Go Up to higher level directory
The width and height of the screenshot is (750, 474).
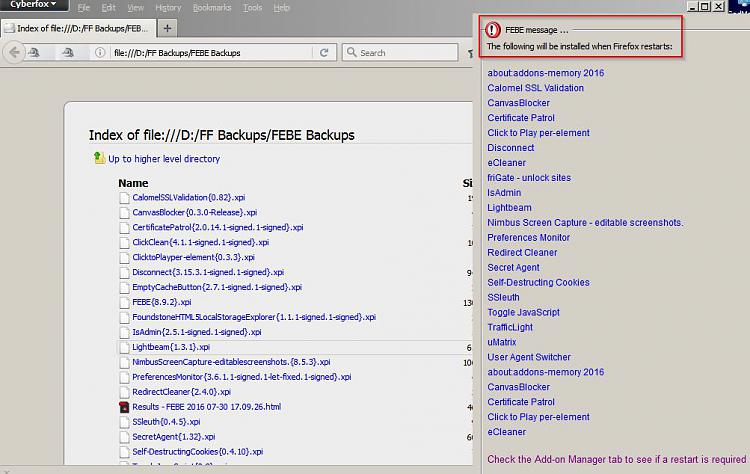coord(164,159)
